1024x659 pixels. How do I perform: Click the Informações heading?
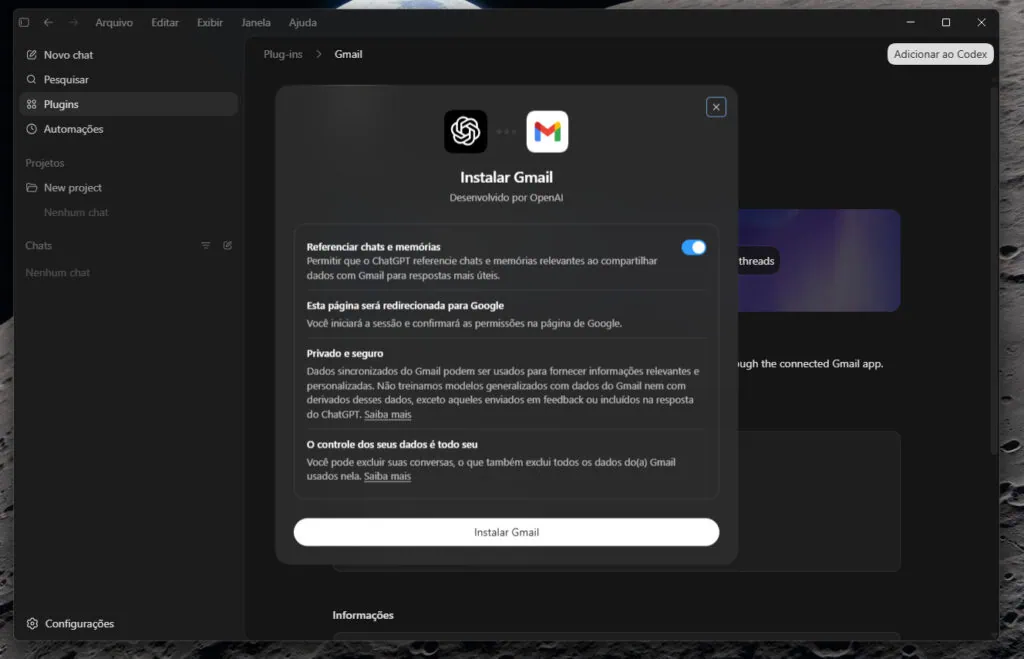coord(363,615)
